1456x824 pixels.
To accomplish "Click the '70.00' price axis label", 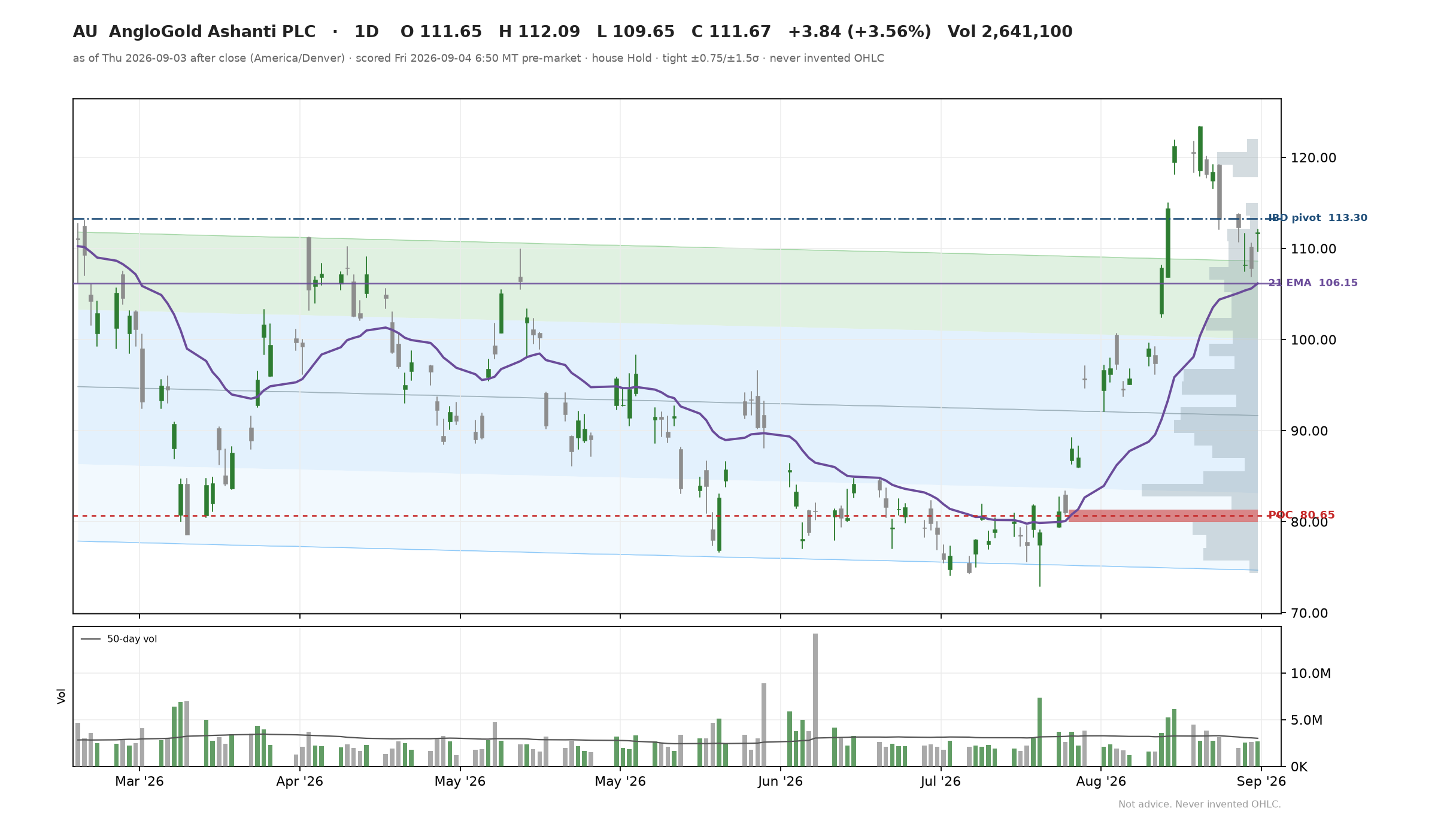I will pos(1309,613).
